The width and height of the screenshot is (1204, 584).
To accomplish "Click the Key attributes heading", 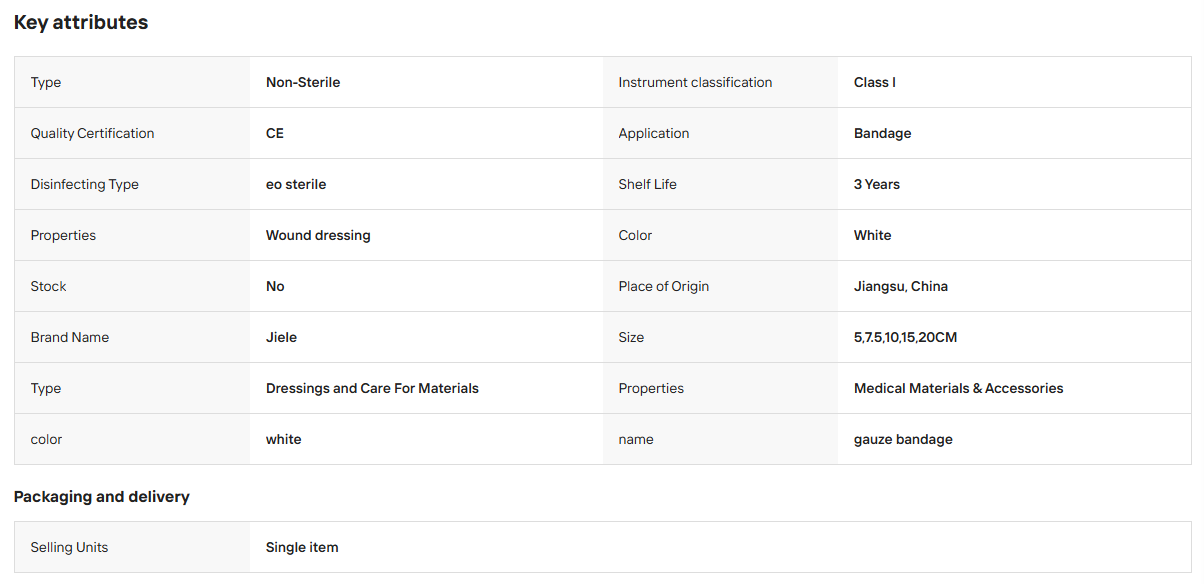I will pyautogui.click(x=81, y=22).
